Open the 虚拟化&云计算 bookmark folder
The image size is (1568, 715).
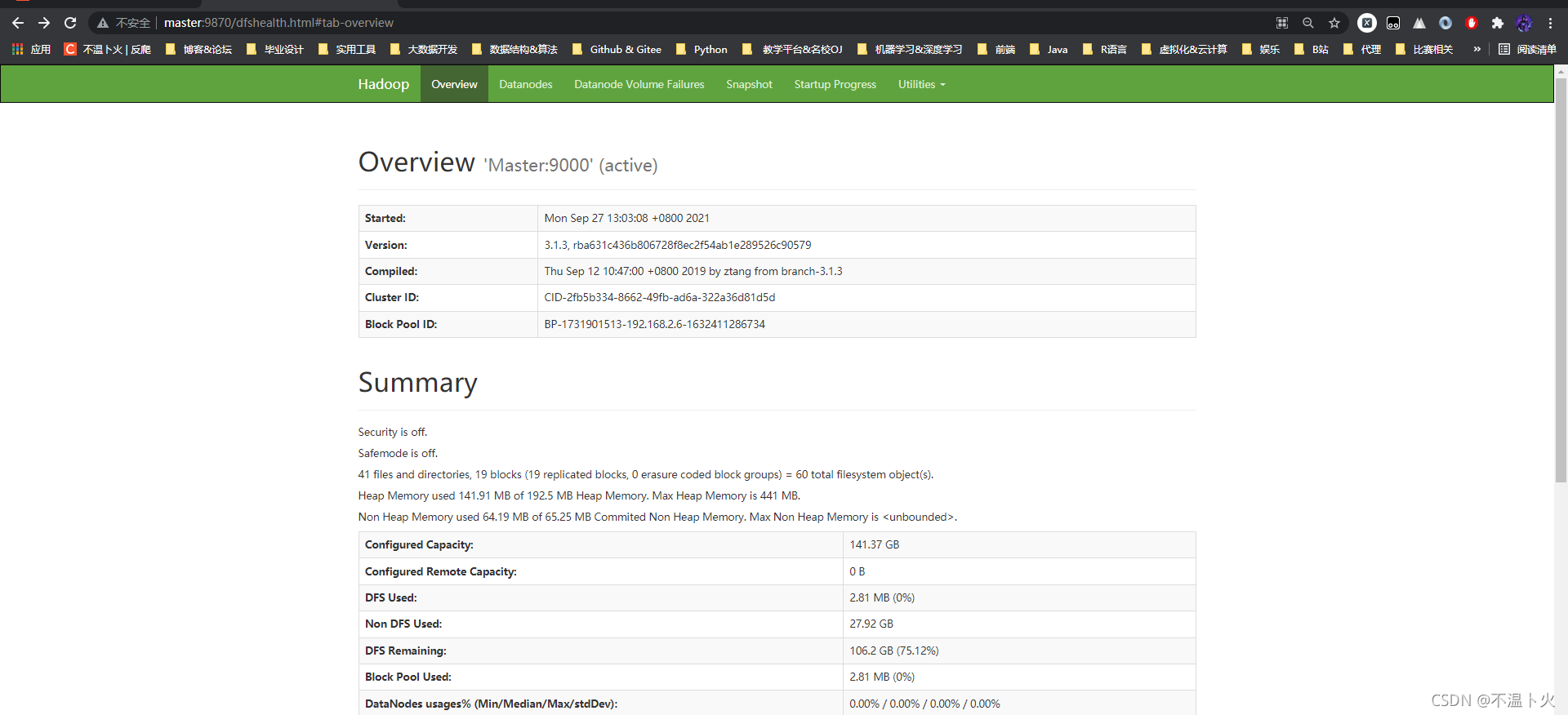click(x=1184, y=50)
